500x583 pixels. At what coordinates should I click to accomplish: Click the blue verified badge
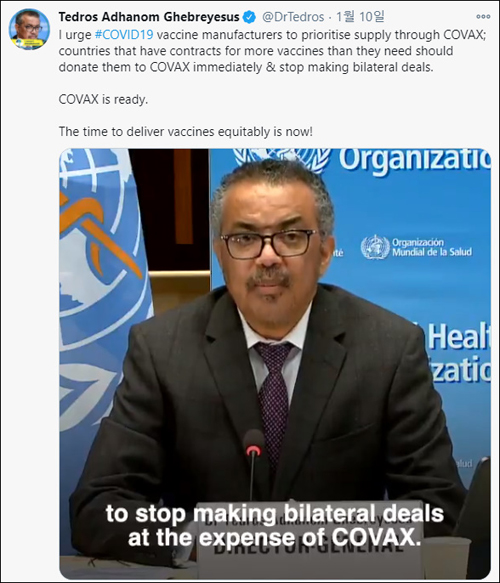[x=249, y=17]
